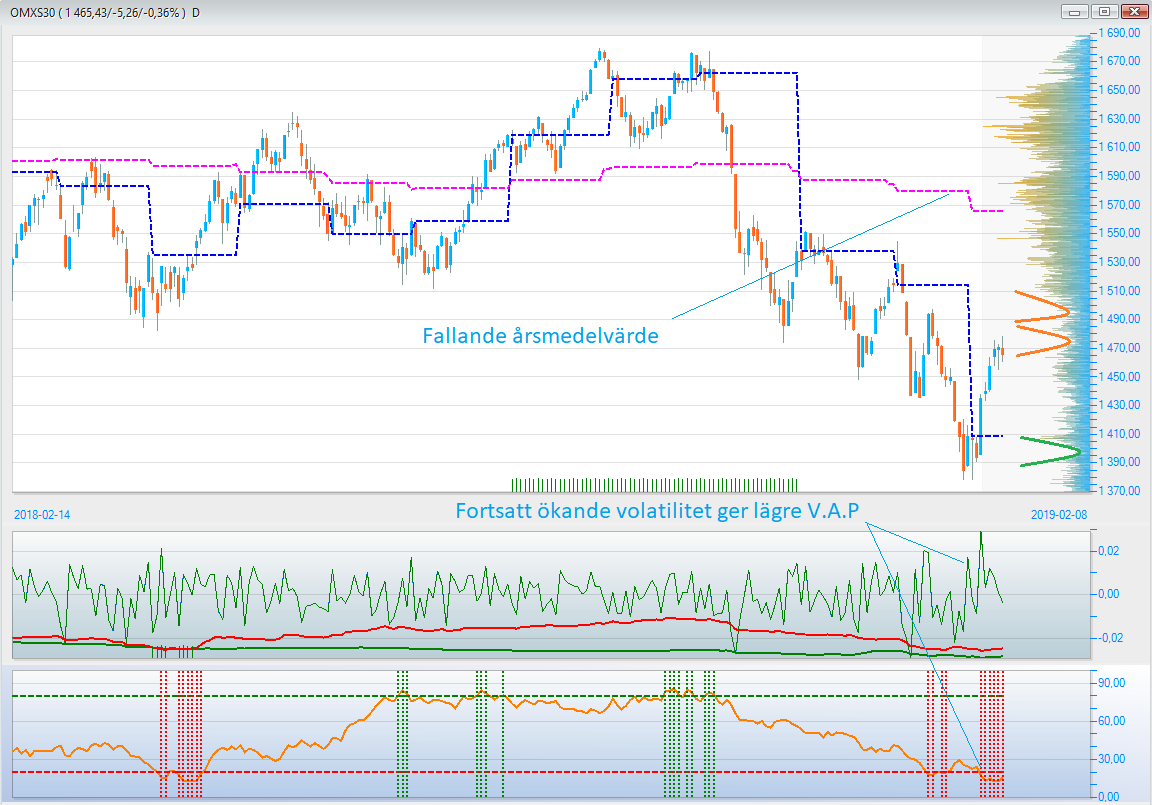Click the annotation "Fortsatt ökande volatilitet ger lägre V.A.P"
Image resolution: width=1152 pixels, height=805 pixels.
pyautogui.click(x=658, y=510)
